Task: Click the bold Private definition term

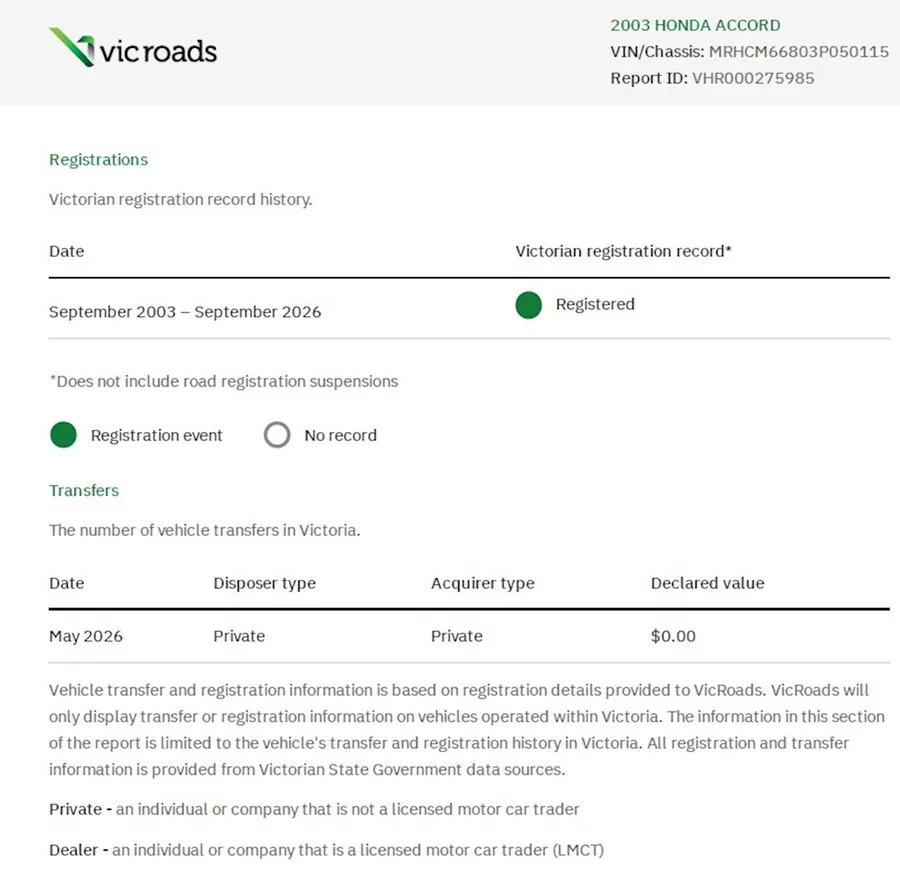Action: pyautogui.click(x=75, y=809)
